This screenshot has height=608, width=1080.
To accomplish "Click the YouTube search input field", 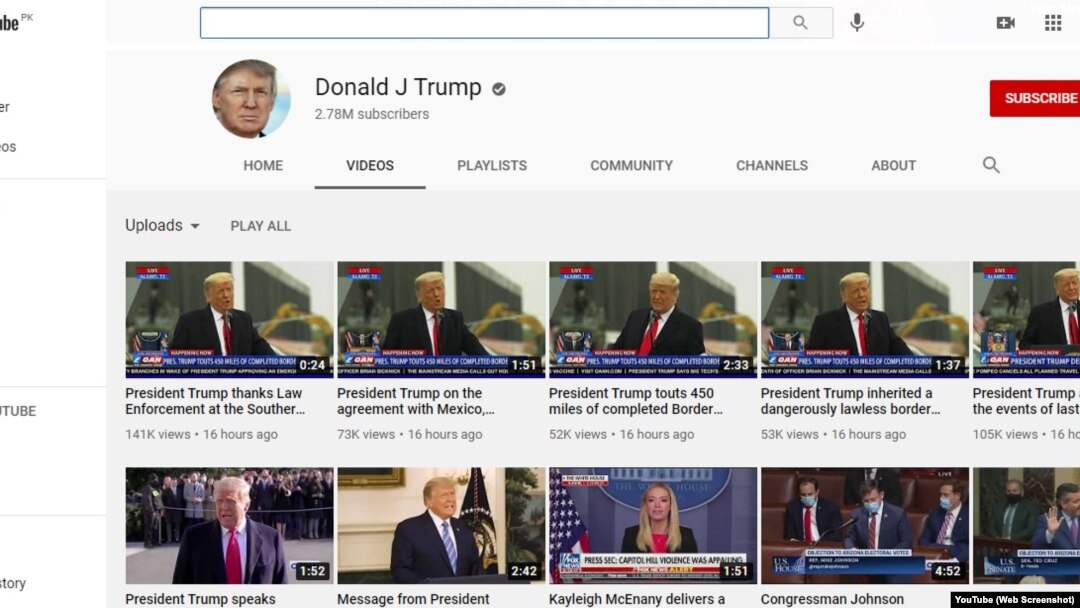I will click(x=484, y=23).
